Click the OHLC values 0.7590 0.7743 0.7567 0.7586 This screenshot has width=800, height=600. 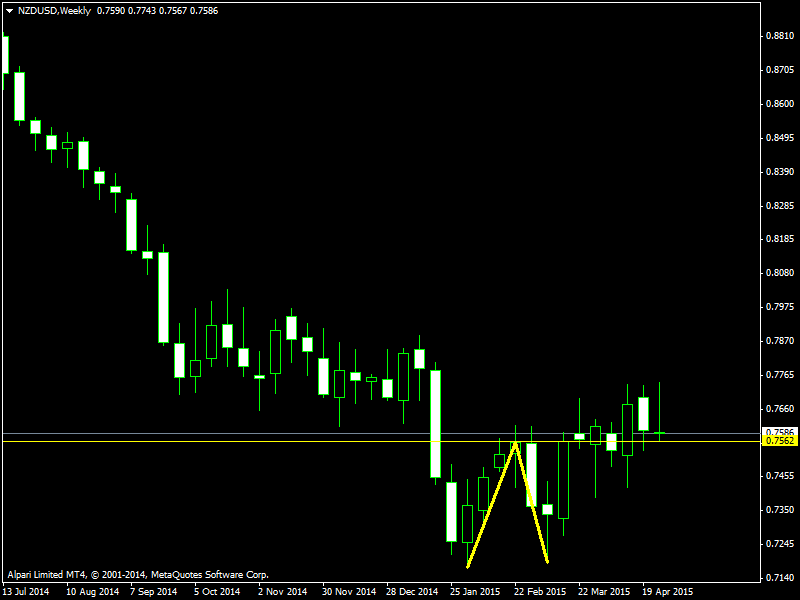pos(157,11)
